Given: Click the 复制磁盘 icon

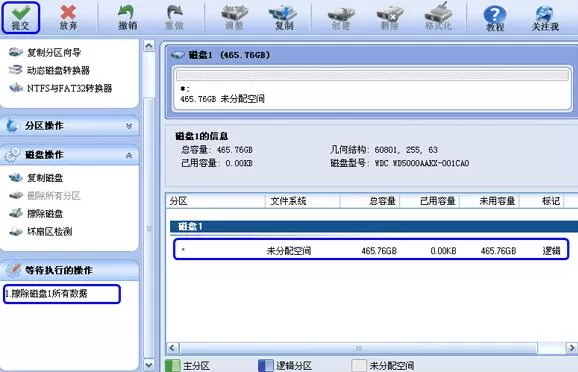Looking at the screenshot, I should pyautogui.click(x=16, y=178).
